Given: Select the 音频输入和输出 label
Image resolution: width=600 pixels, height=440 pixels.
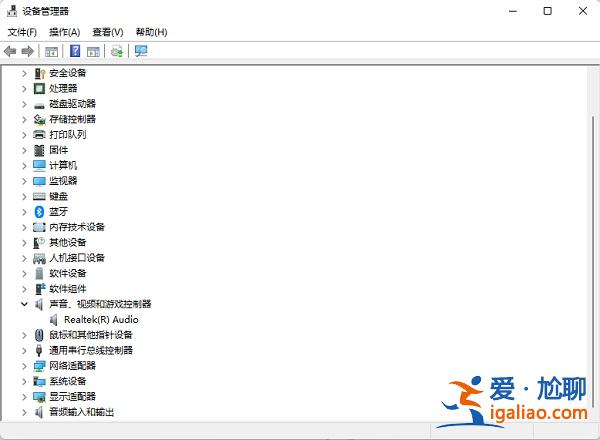Looking at the screenshot, I should coord(82,412).
